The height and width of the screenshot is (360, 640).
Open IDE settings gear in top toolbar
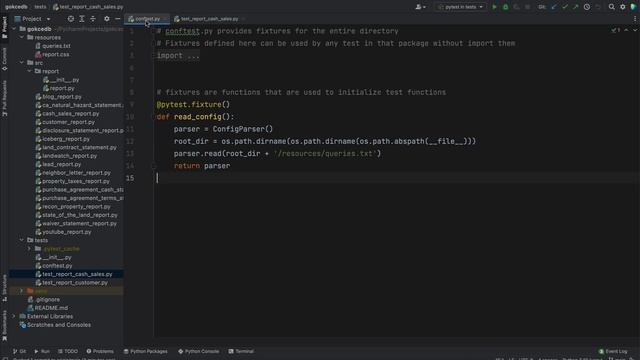622,7
